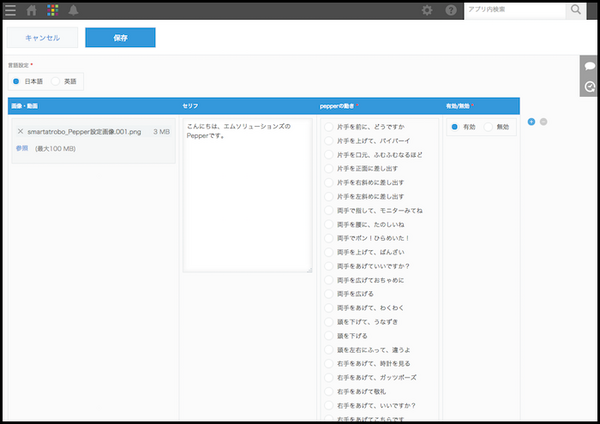The width and height of the screenshot is (600, 424).
Task: Click the 保存 button
Action: [120, 38]
